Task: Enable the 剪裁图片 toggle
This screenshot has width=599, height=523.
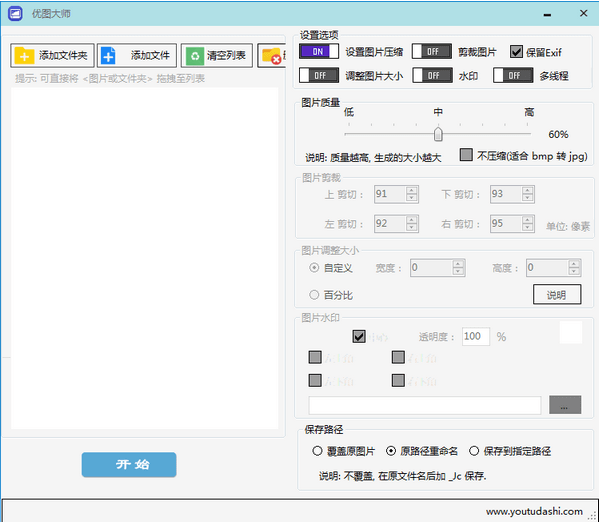Action: (x=432, y=52)
